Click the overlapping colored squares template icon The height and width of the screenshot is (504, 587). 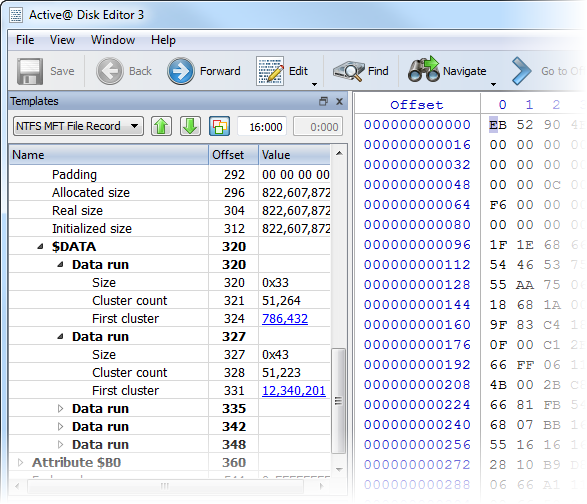pyautogui.click(x=219, y=127)
